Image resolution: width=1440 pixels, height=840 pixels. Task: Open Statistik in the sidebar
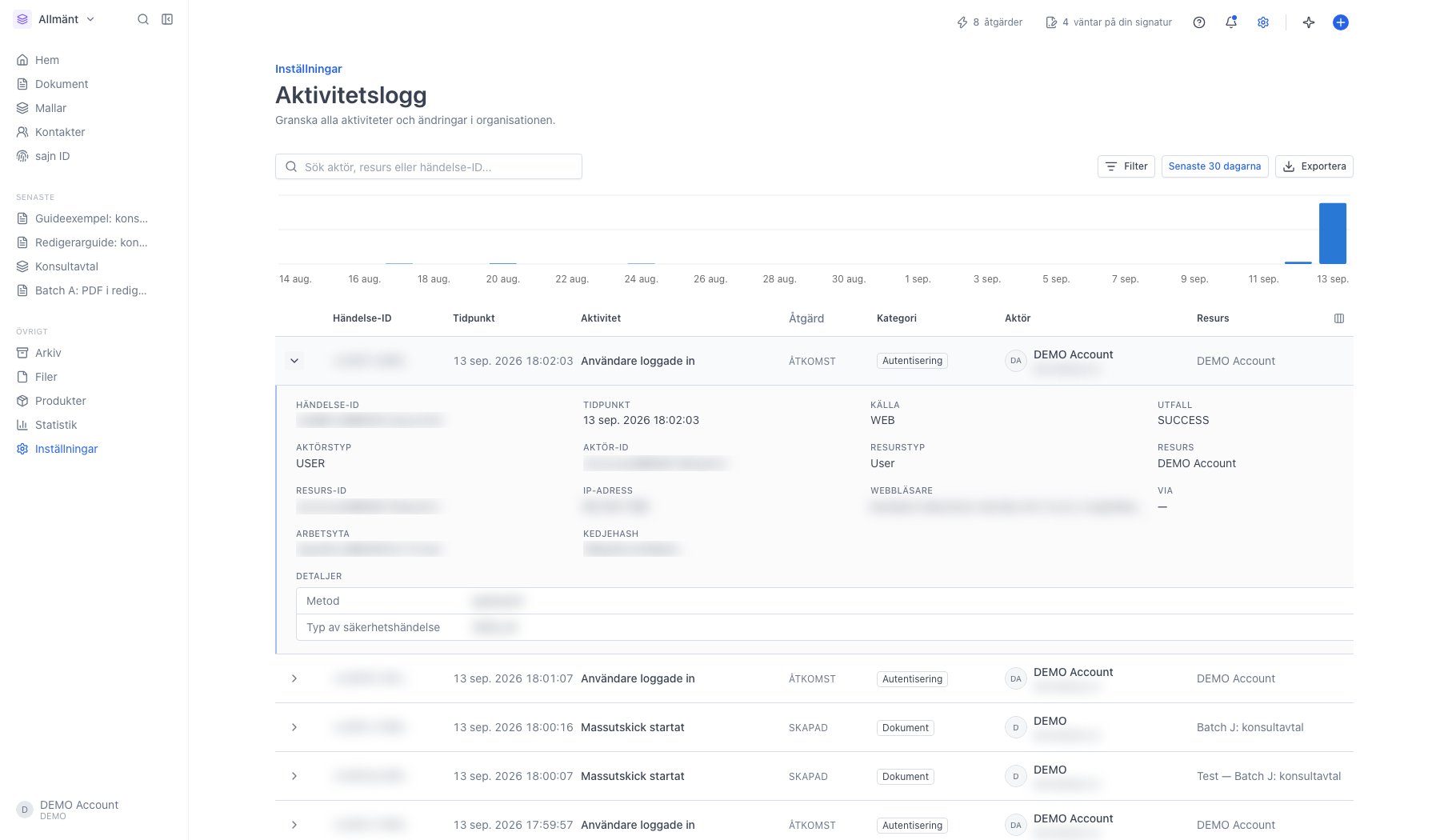pyautogui.click(x=56, y=425)
